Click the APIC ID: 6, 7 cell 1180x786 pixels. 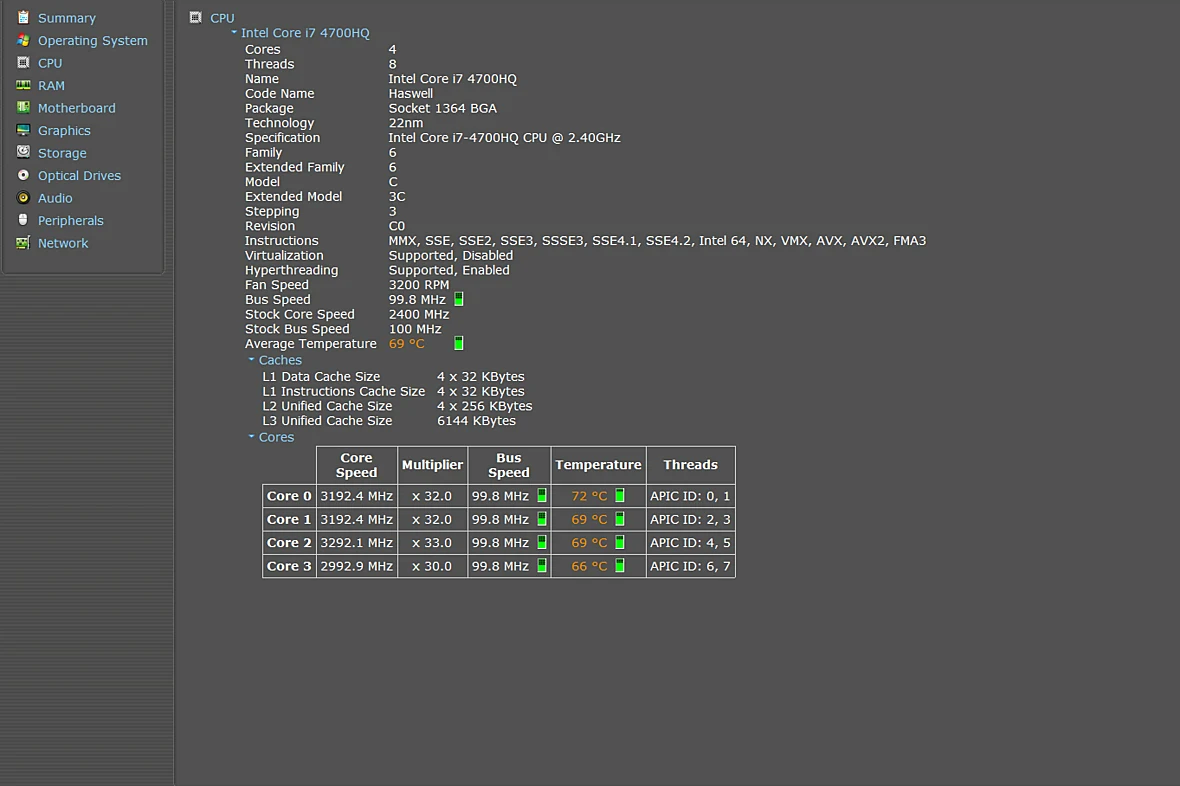[690, 565]
